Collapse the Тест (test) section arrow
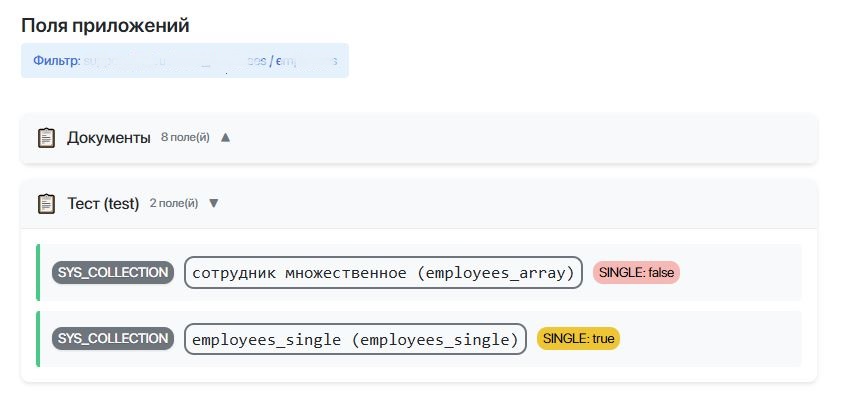This screenshot has height=393, width=850. click(214, 204)
